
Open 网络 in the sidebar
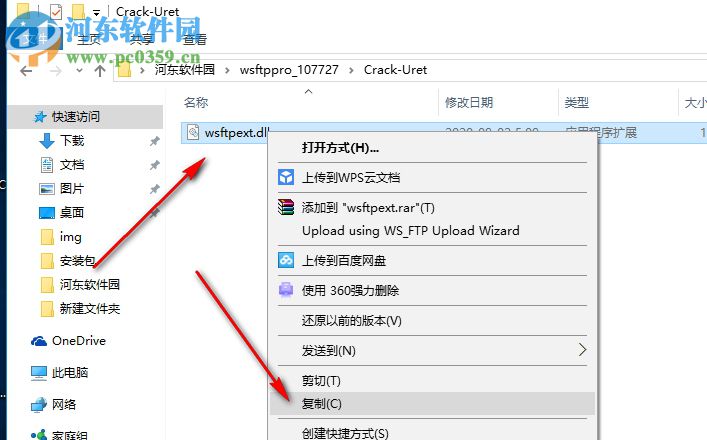64,404
